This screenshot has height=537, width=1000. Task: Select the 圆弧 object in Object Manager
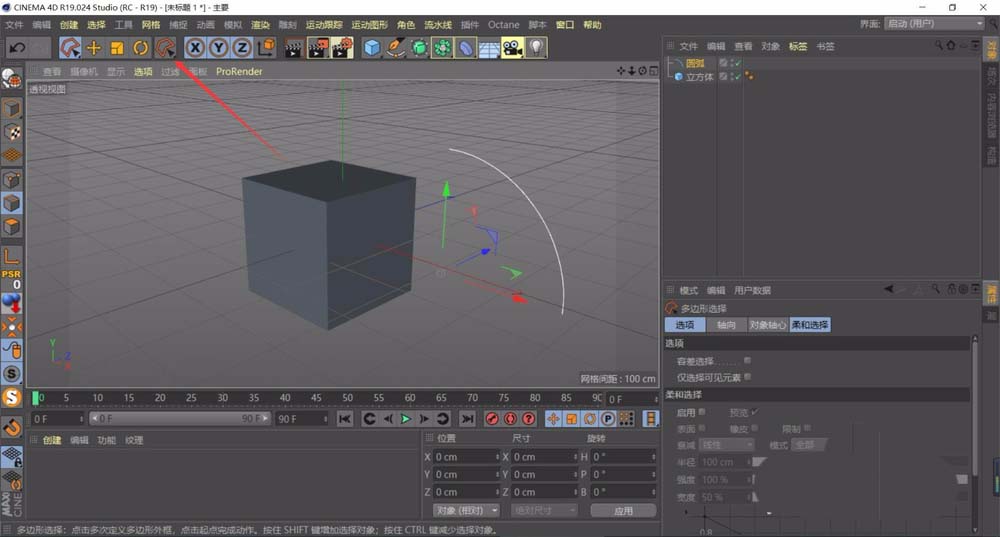point(695,63)
